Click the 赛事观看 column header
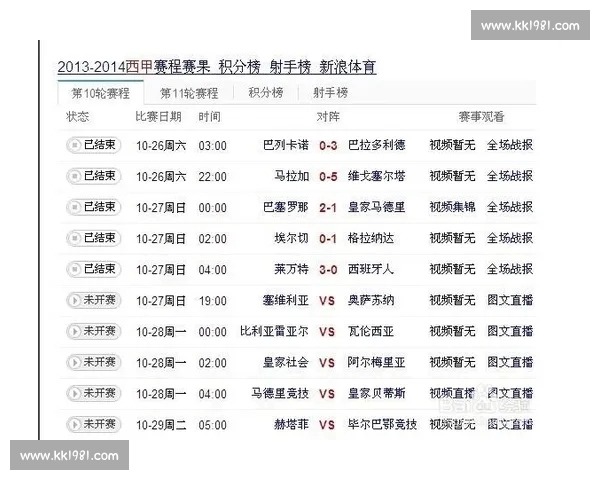This screenshot has height=480, width=600. [481, 116]
